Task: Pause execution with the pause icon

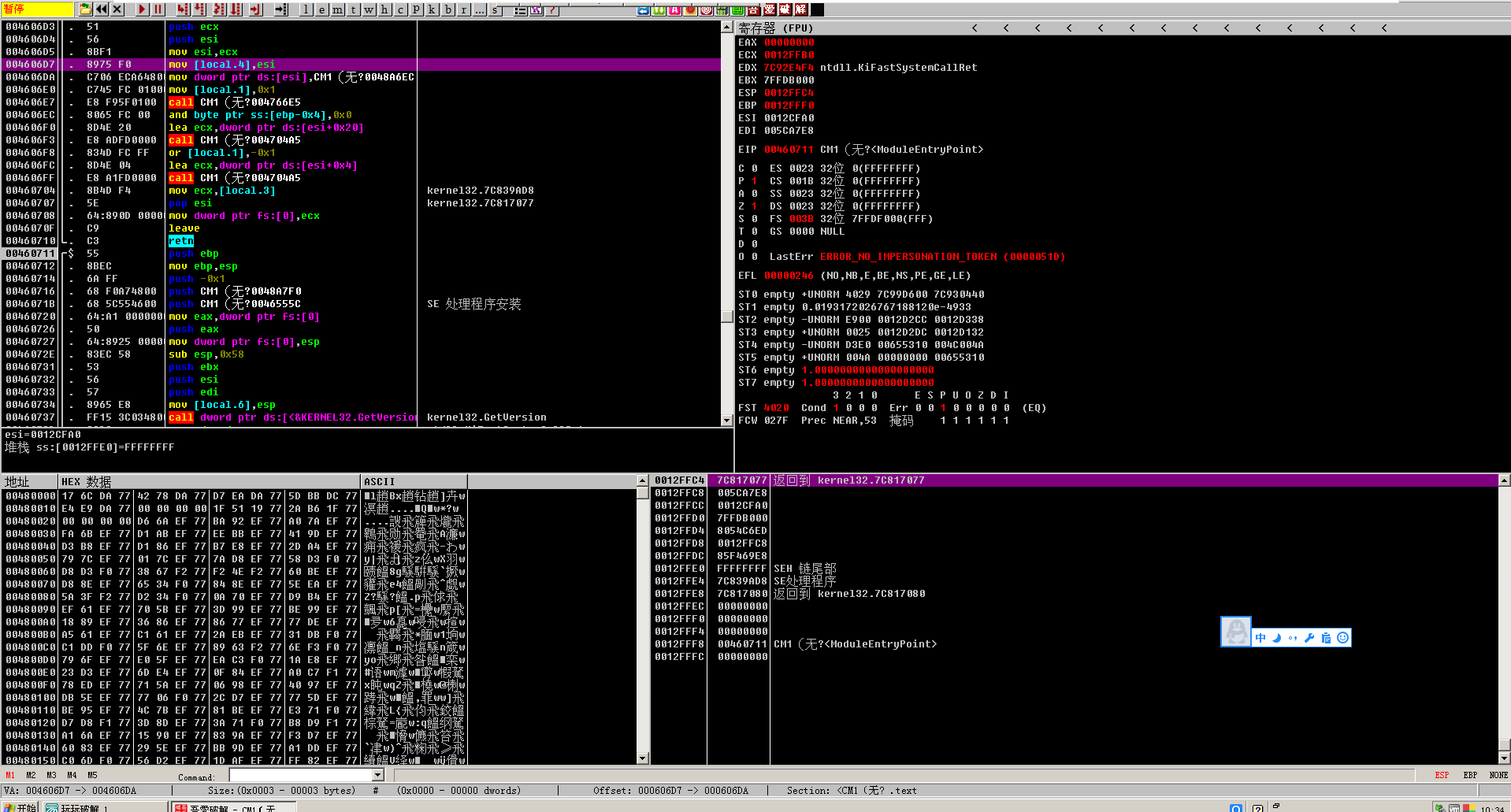Action: click(x=158, y=9)
